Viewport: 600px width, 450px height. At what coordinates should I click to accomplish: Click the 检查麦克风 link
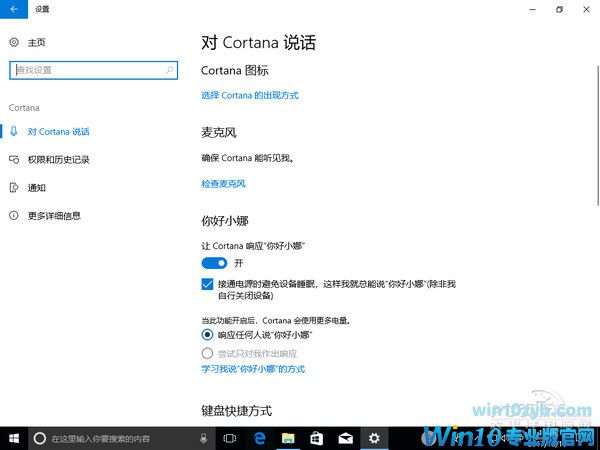(x=223, y=184)
